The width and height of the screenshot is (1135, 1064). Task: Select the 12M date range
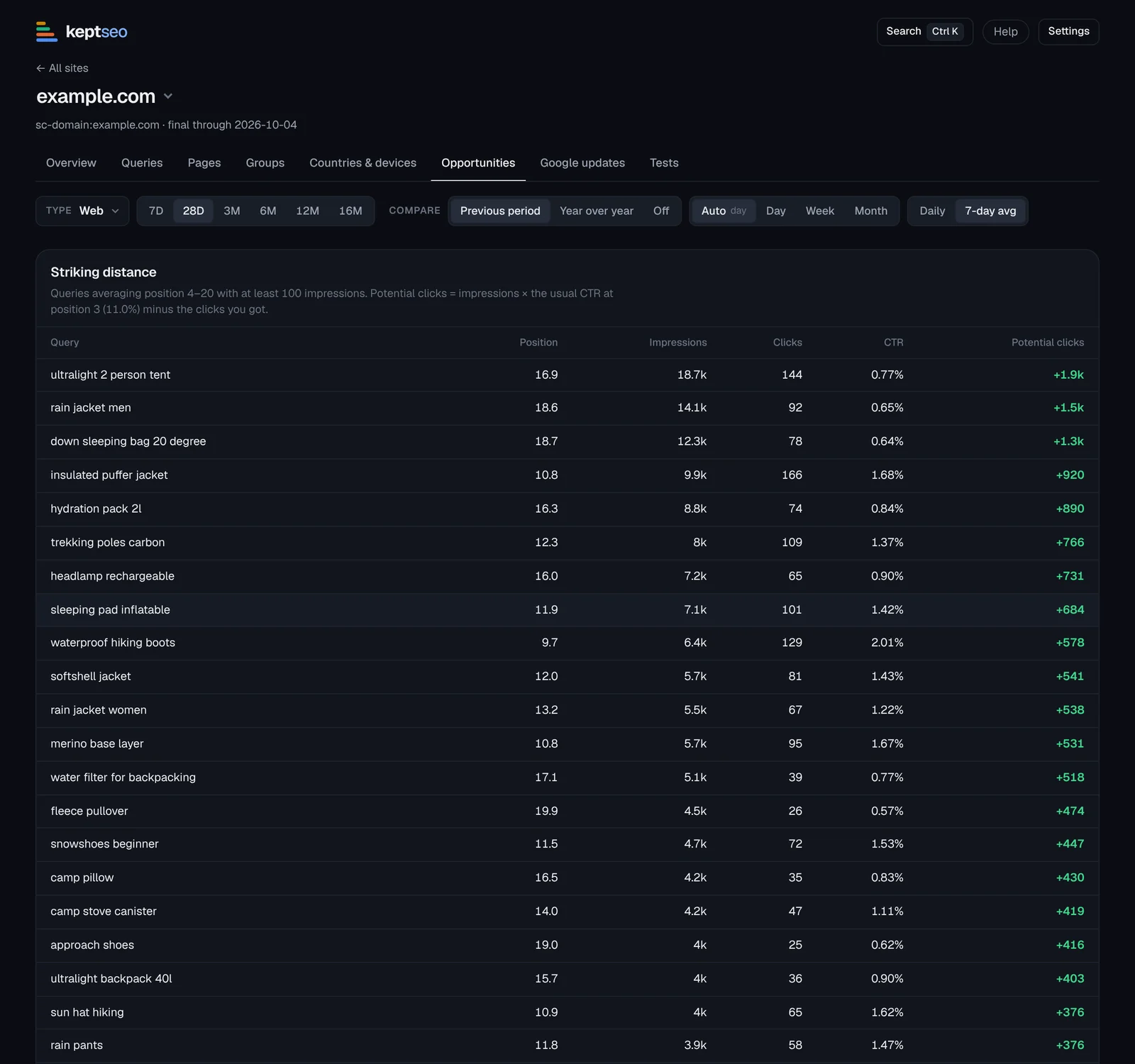[x=307, y=211]
